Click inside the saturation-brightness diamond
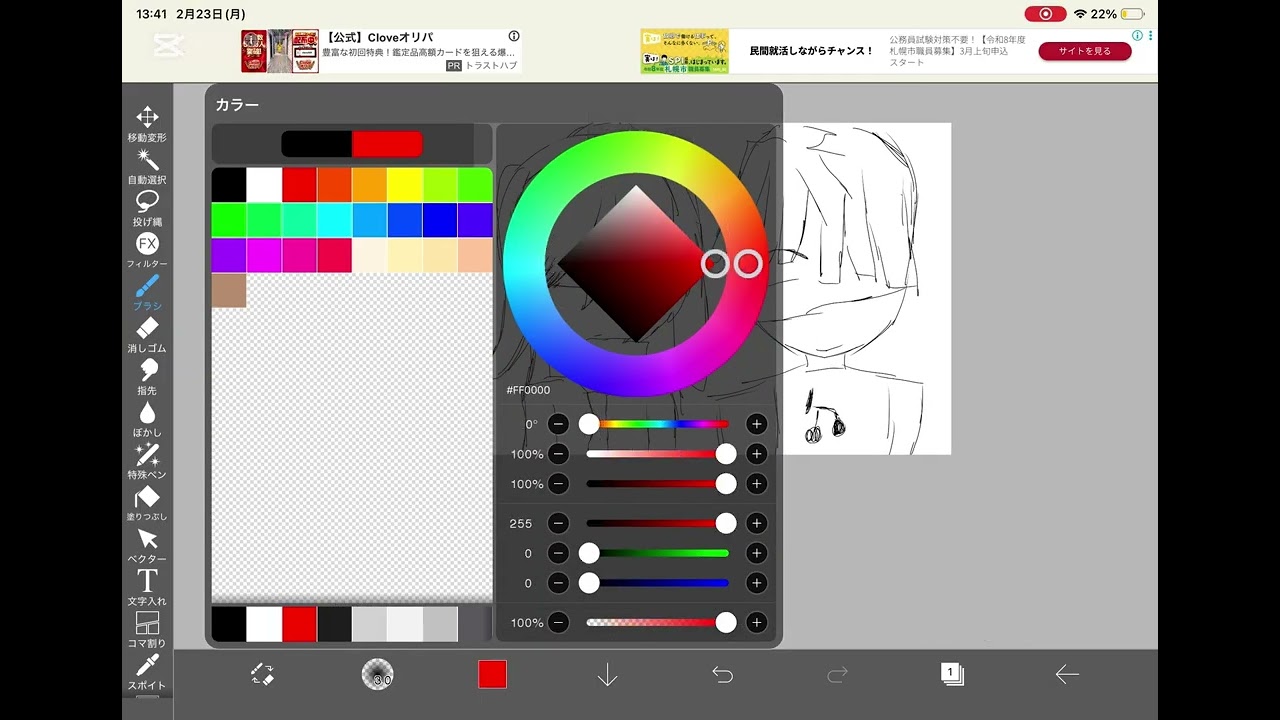This screenshot has height=720, width=1280. click(636, 264)
